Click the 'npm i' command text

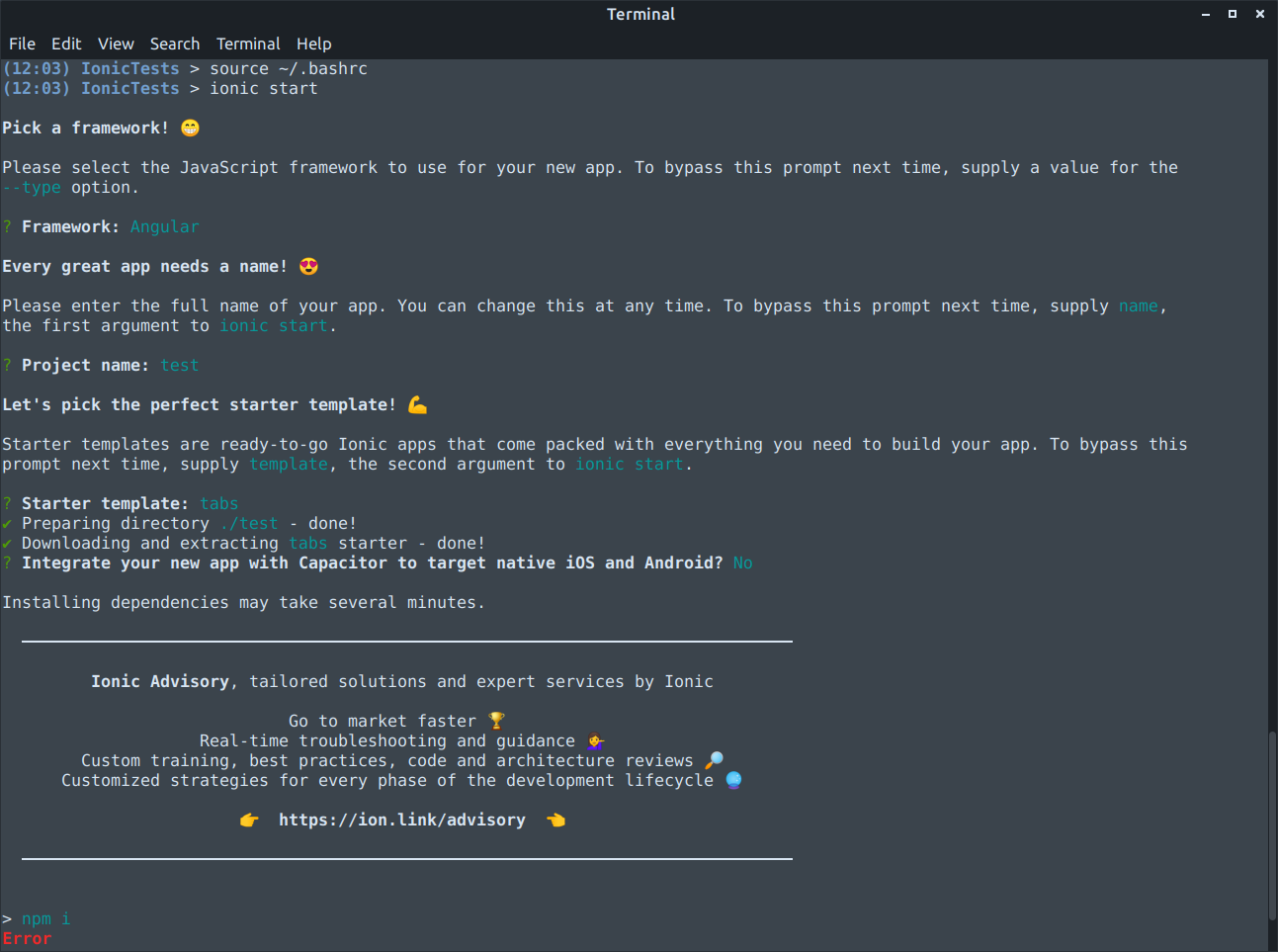pyautogui.click(x=46, y=918)
